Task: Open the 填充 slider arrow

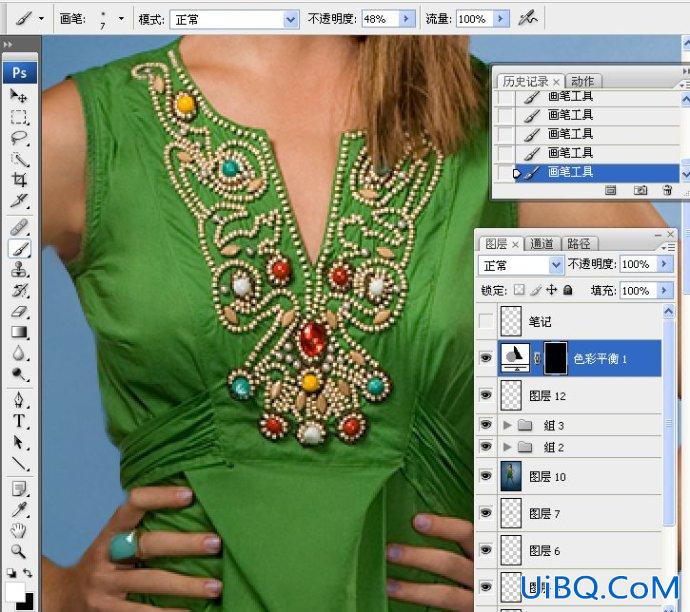Action: tap(664, 290)
